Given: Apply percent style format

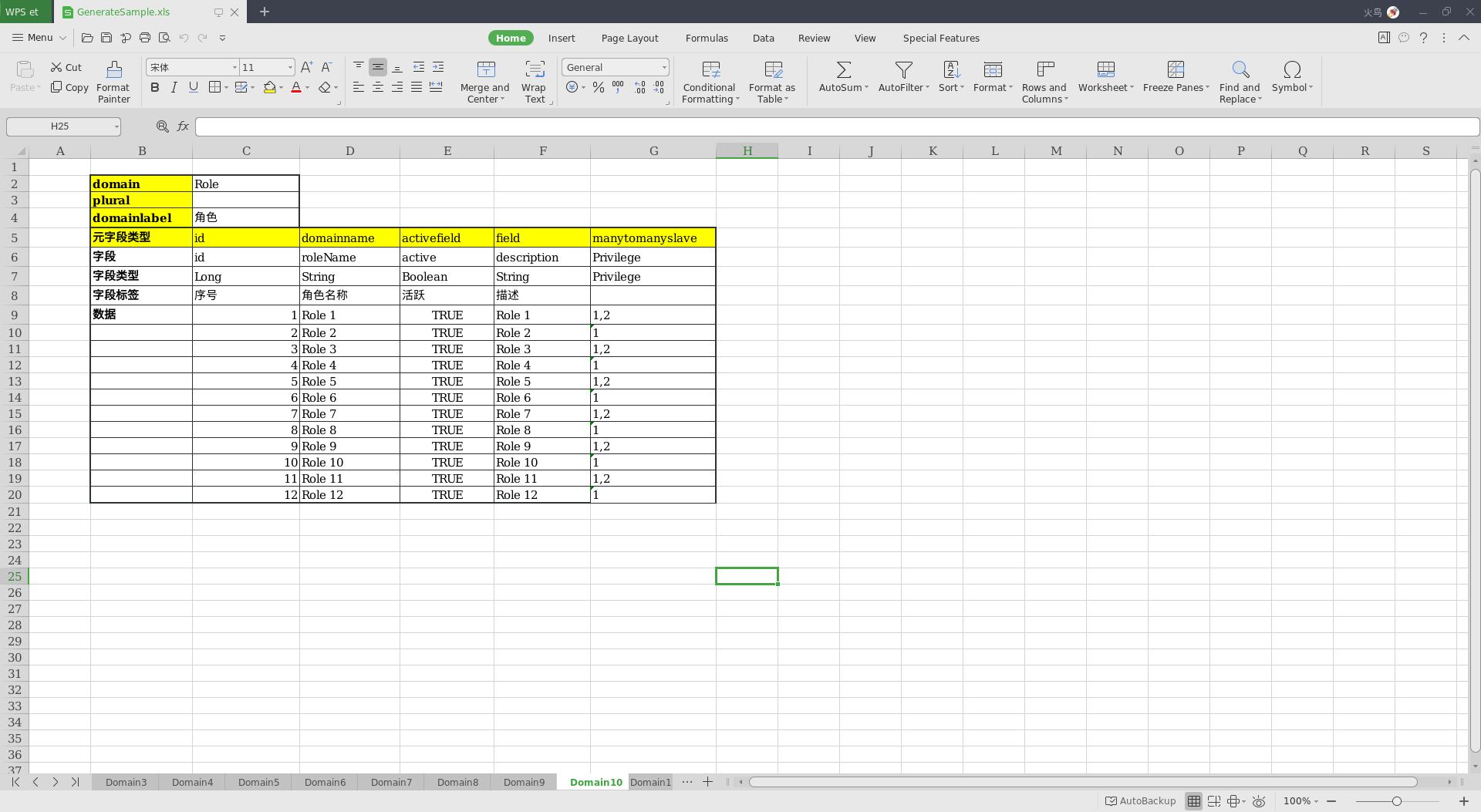Looking at the screenshot, I should coord(599,87).
